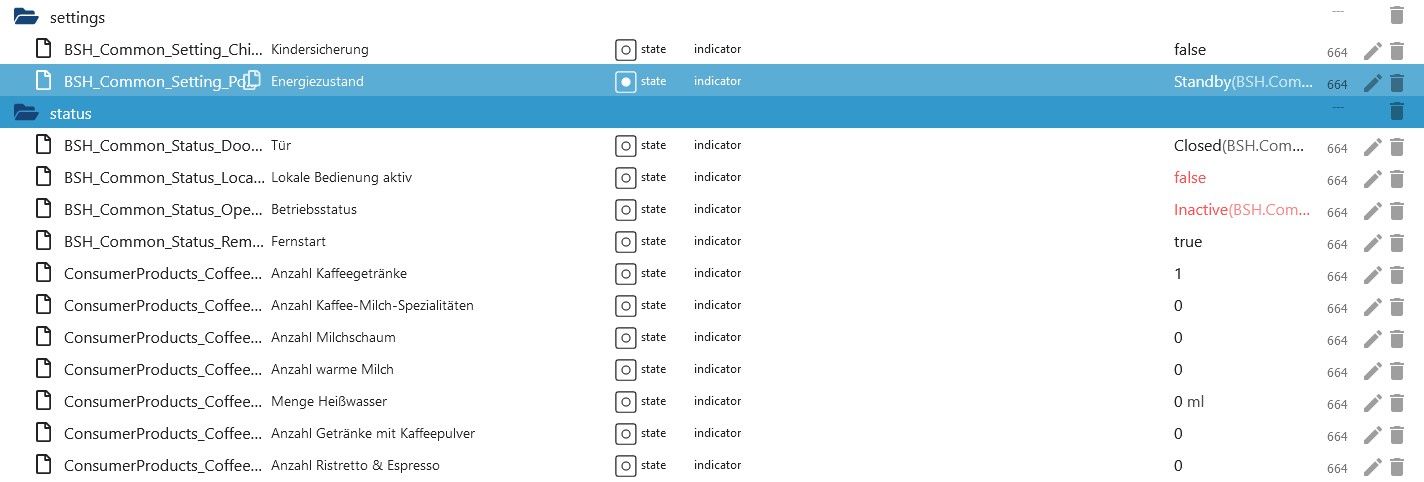
Task: Edit the Kindersicherung object with pencil icon
Action: (1372, 50)
